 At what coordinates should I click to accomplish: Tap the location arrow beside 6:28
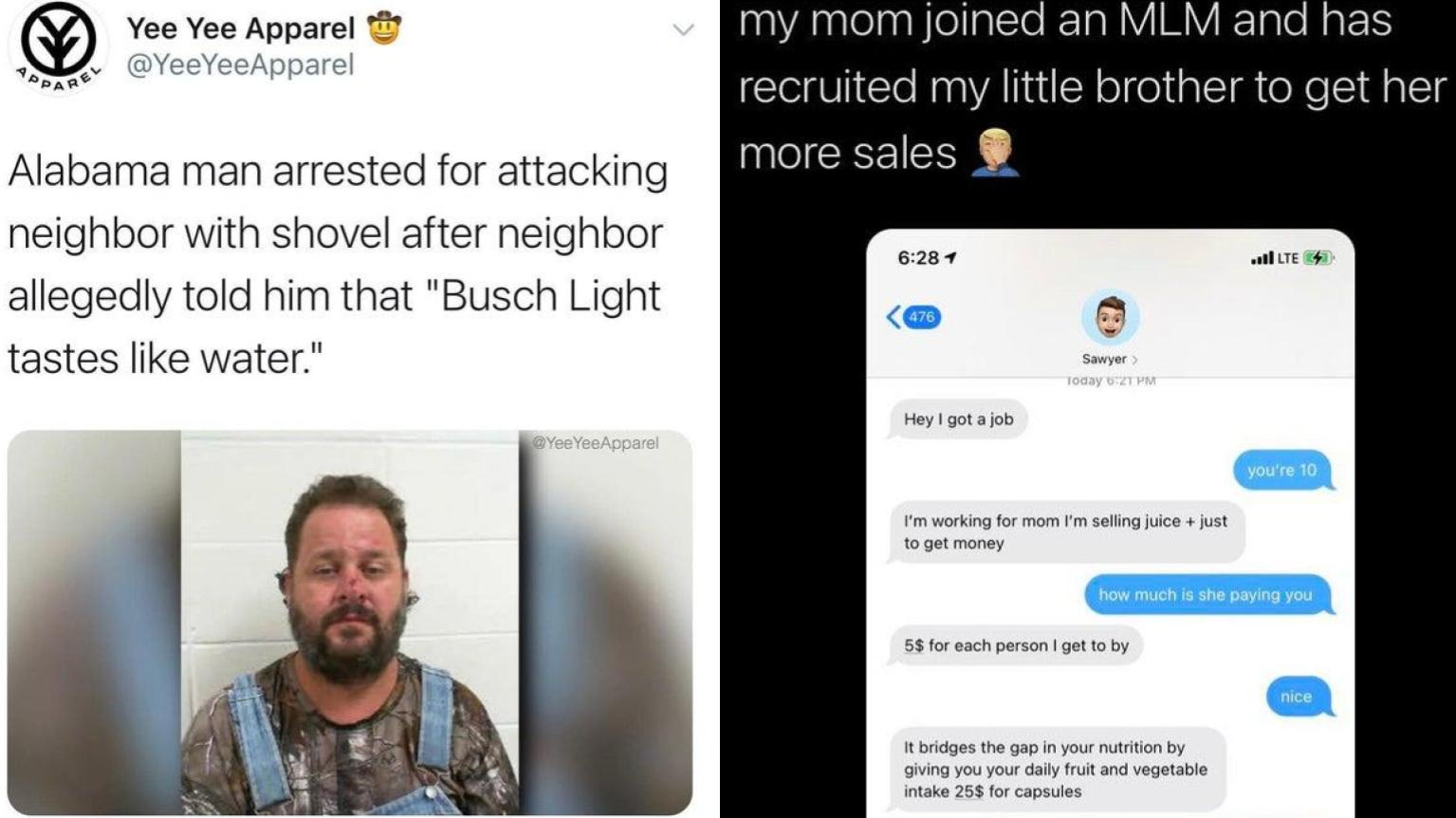[x=950, y=258]
